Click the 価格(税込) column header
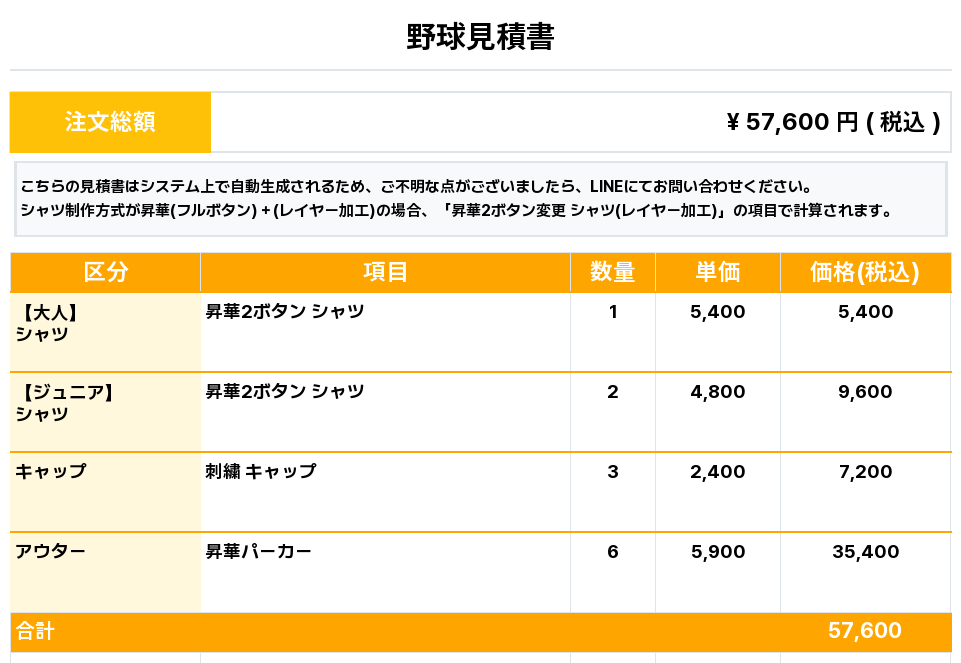Viewport: 961px width, 663px height. [x=865, y=272]
